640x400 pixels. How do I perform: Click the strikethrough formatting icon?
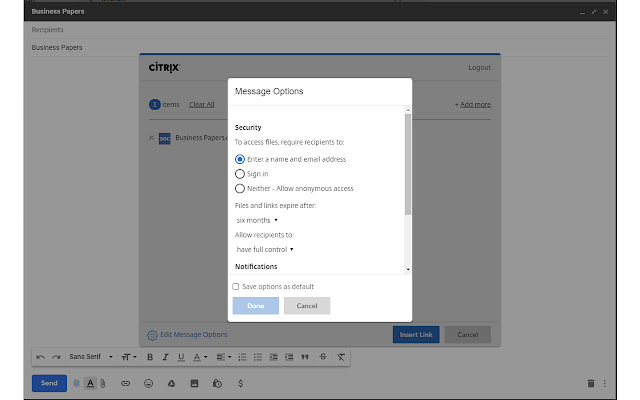(x=322, y=357)
